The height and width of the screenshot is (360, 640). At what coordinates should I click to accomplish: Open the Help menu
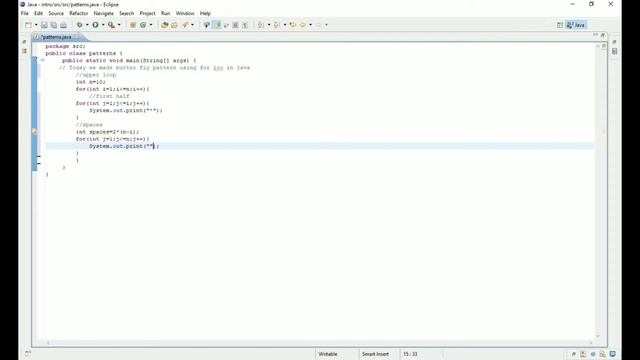[205, 13]
